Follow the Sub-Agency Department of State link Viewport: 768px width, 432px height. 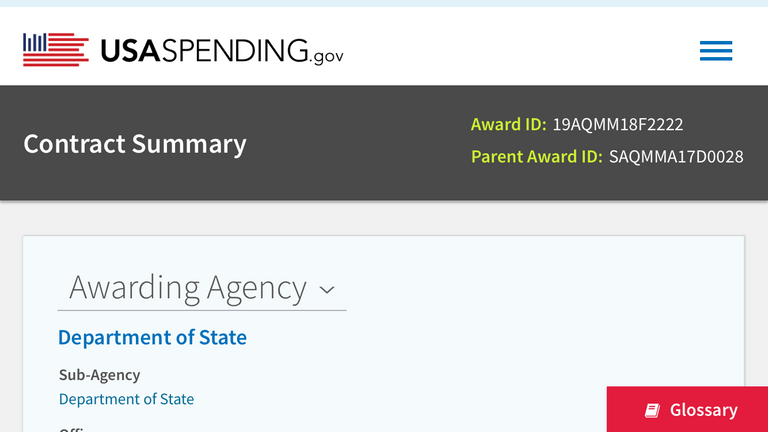coord(126,399)
